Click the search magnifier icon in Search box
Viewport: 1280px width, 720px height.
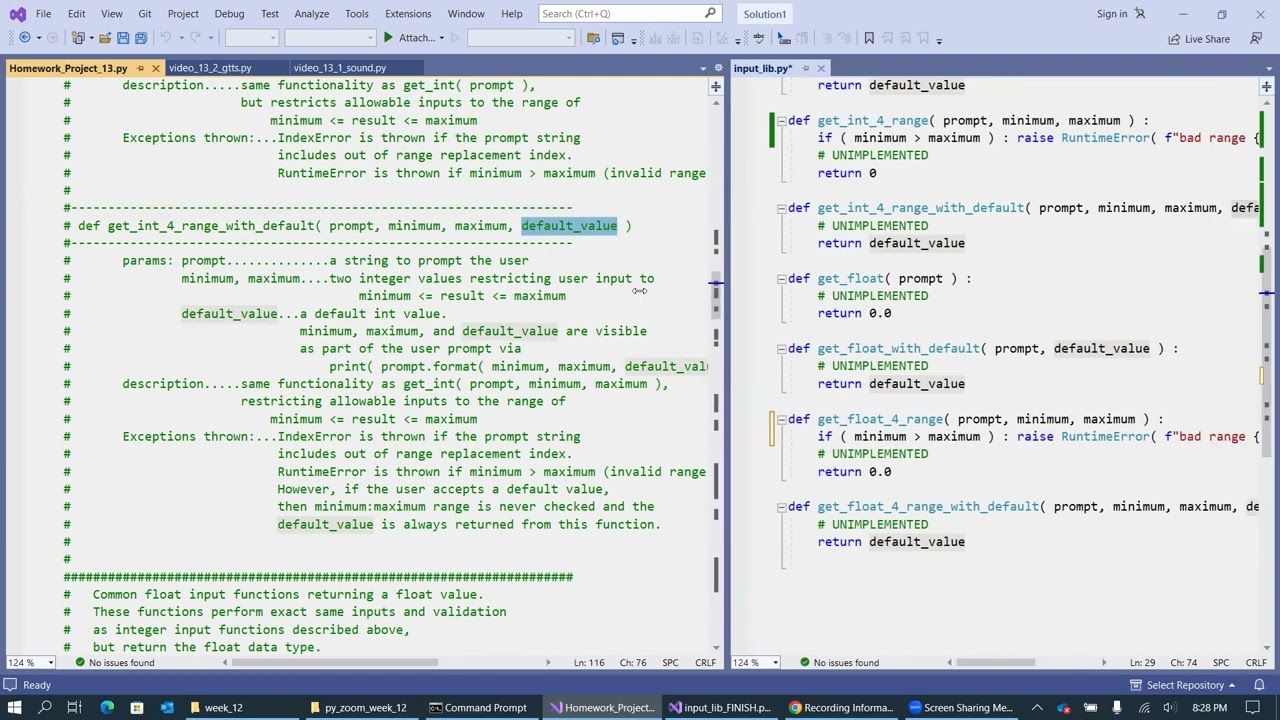coord(710,14)
